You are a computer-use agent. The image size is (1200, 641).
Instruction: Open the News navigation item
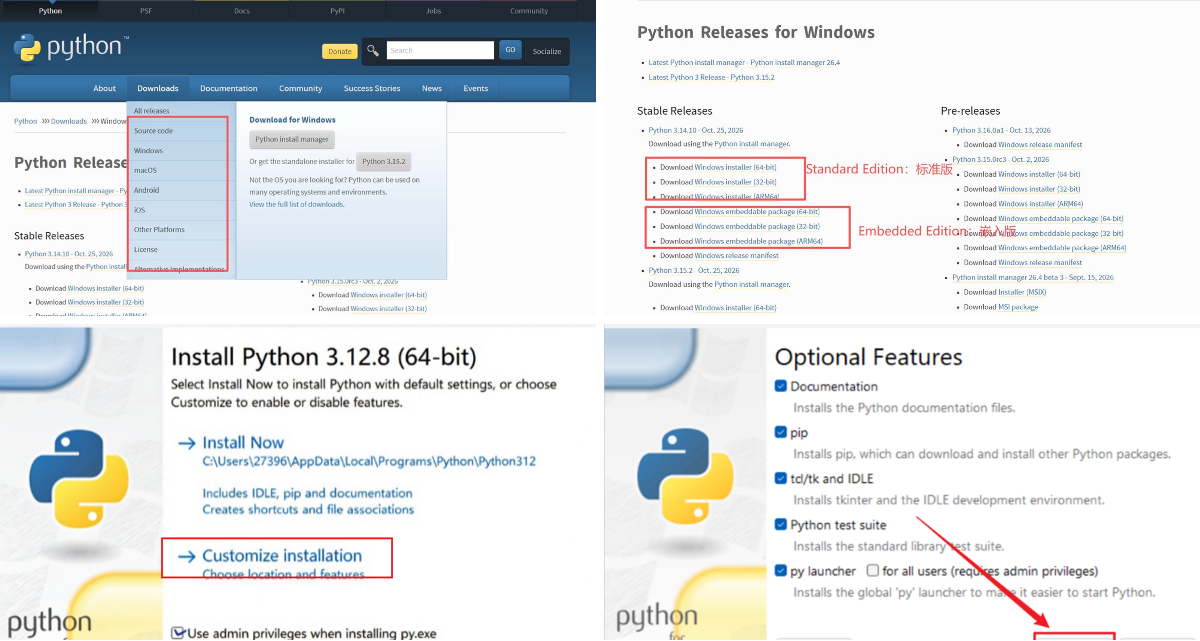432,88
